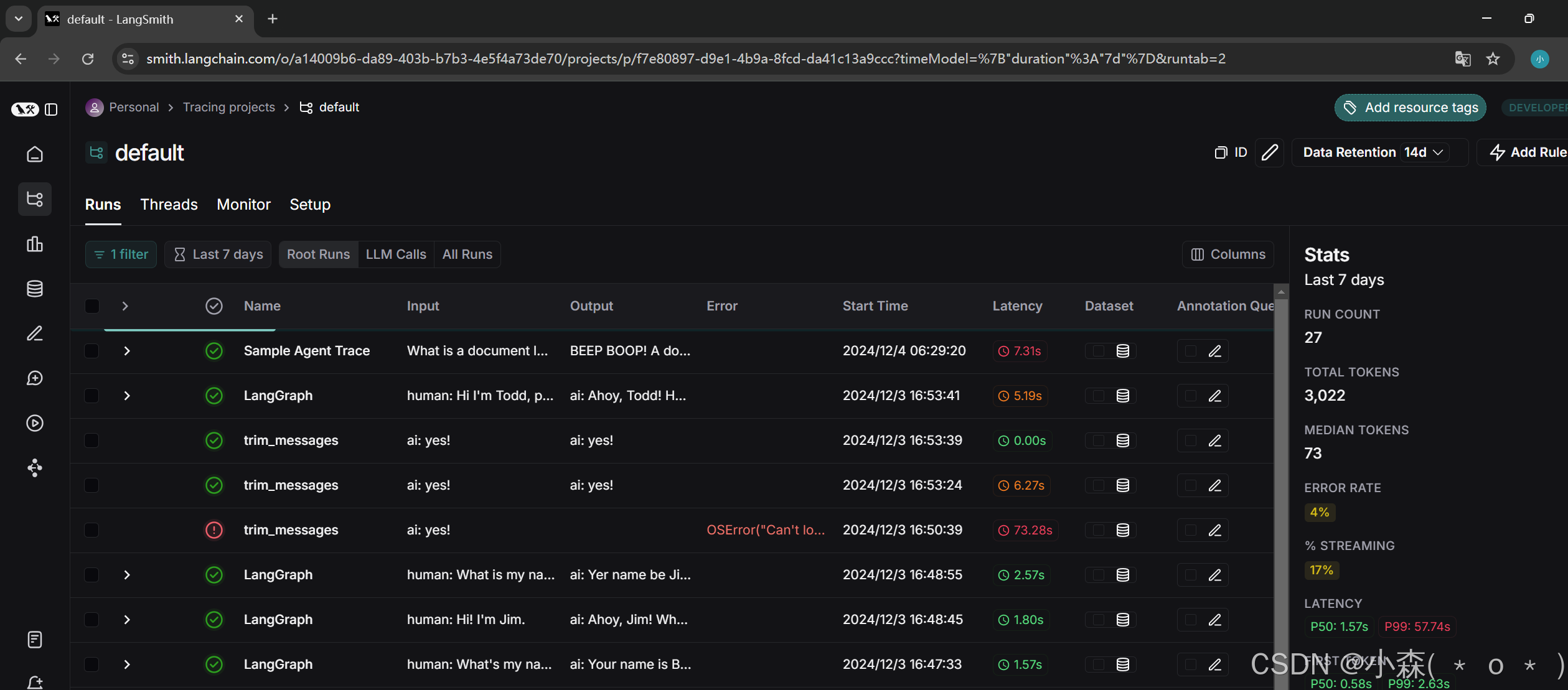Viewport: 1568px width, 690px height.
Task: Click the browser address bar URL
Action: point(685,58)
